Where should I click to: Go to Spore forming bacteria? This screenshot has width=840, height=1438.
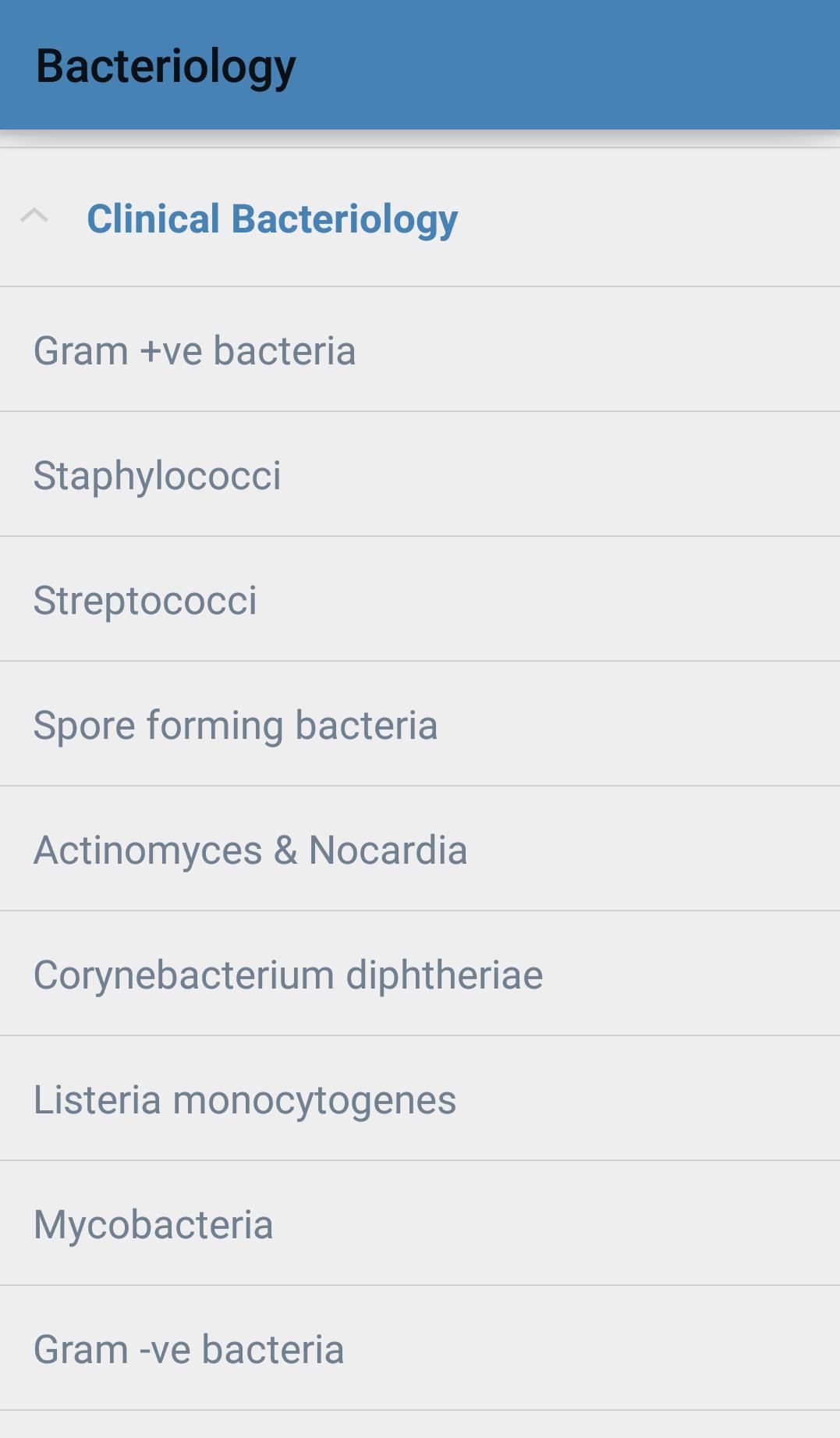tap(236, 725)
